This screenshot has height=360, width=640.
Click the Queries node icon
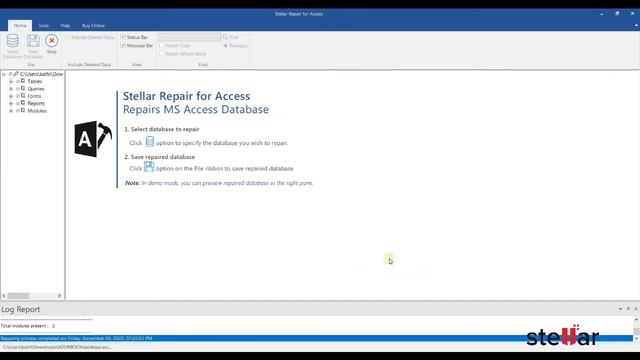[23, 88]
